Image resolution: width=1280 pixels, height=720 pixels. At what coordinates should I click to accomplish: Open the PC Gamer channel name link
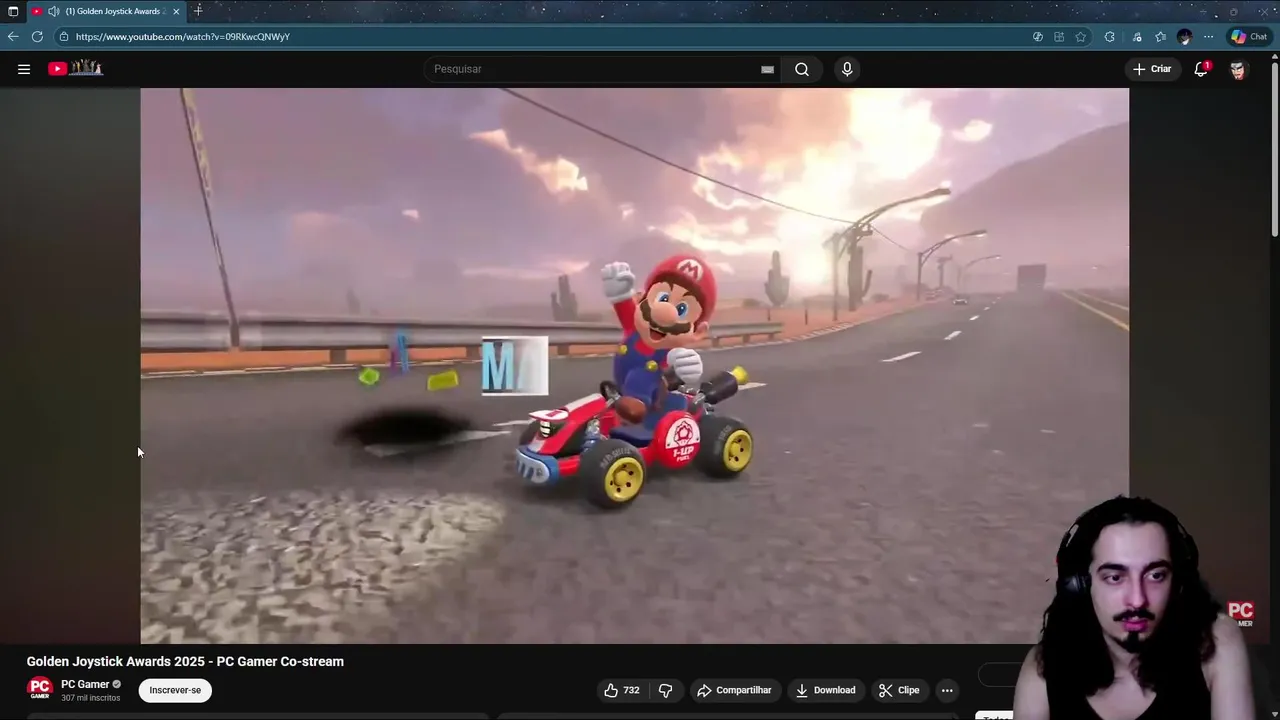click(x=85, y=684)
